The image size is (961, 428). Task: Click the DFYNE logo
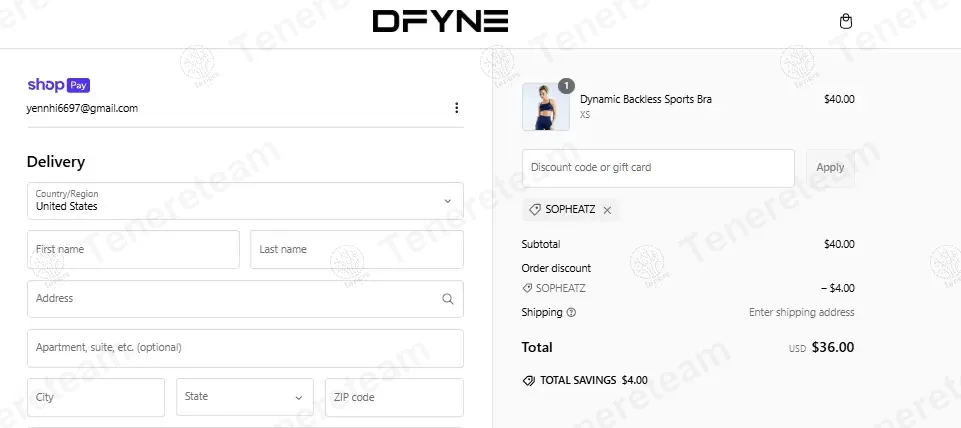click(x=440, y=21)
